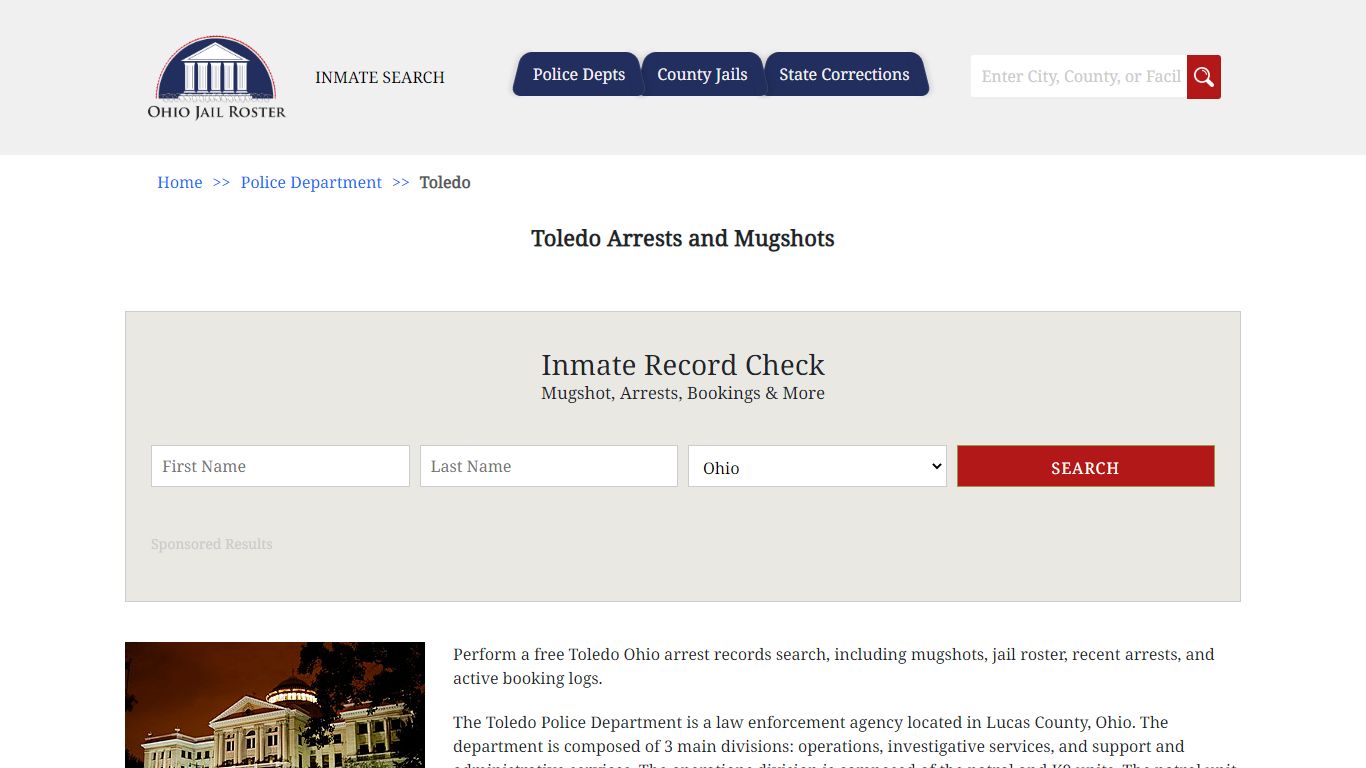Select the Toledo breadcrumb entry
Screen dimensions: 1366x768
pos(444,182)
